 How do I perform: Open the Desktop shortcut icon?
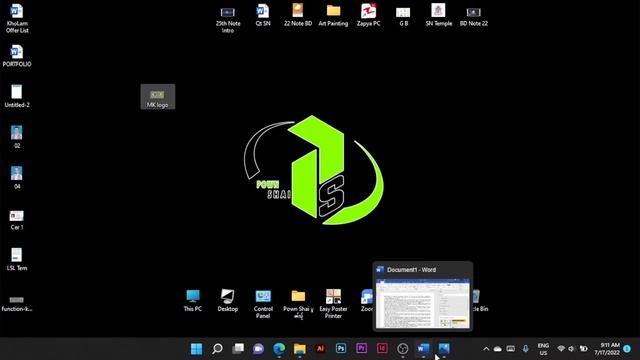coord(228,300)
